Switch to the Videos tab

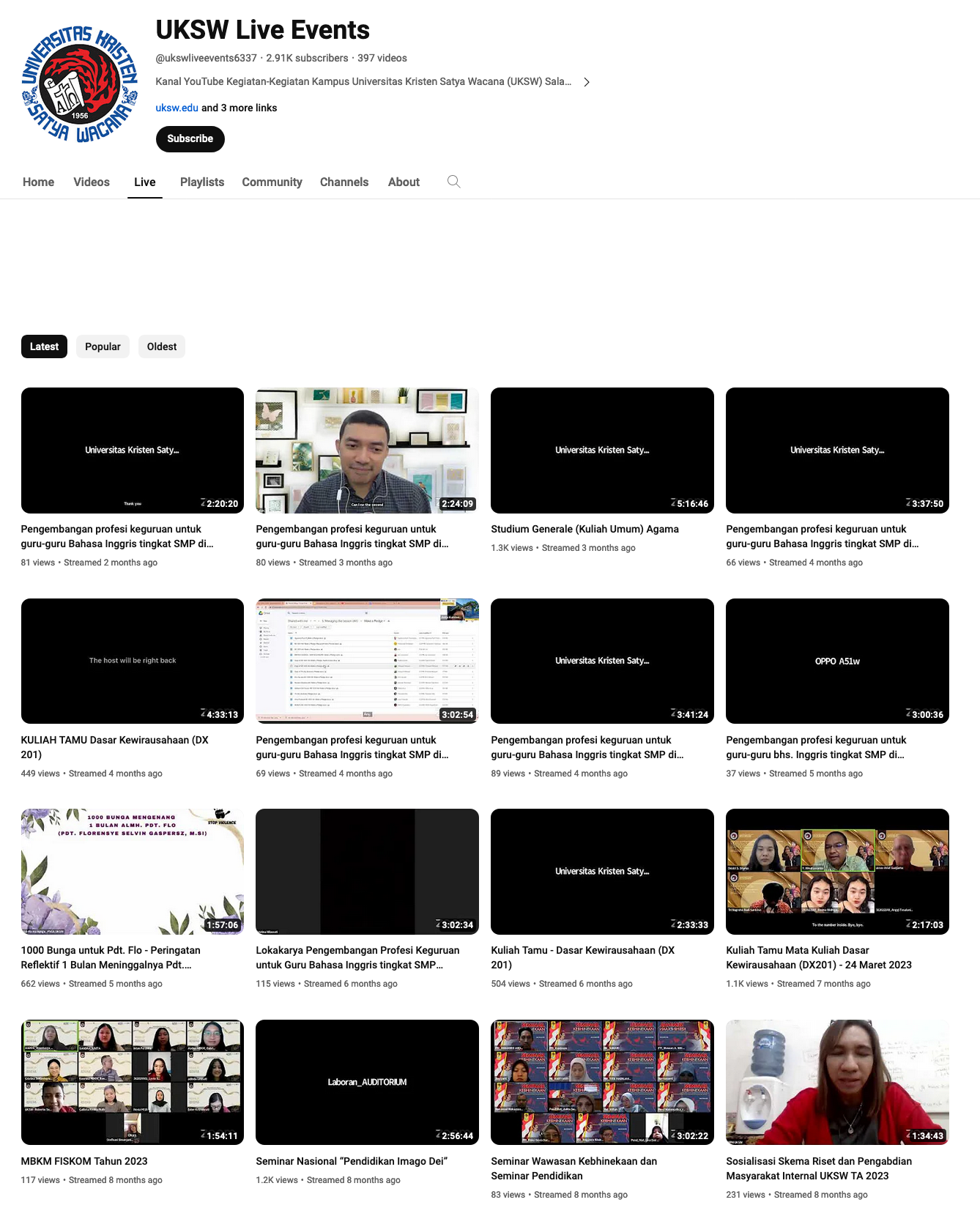click(92, 182)
